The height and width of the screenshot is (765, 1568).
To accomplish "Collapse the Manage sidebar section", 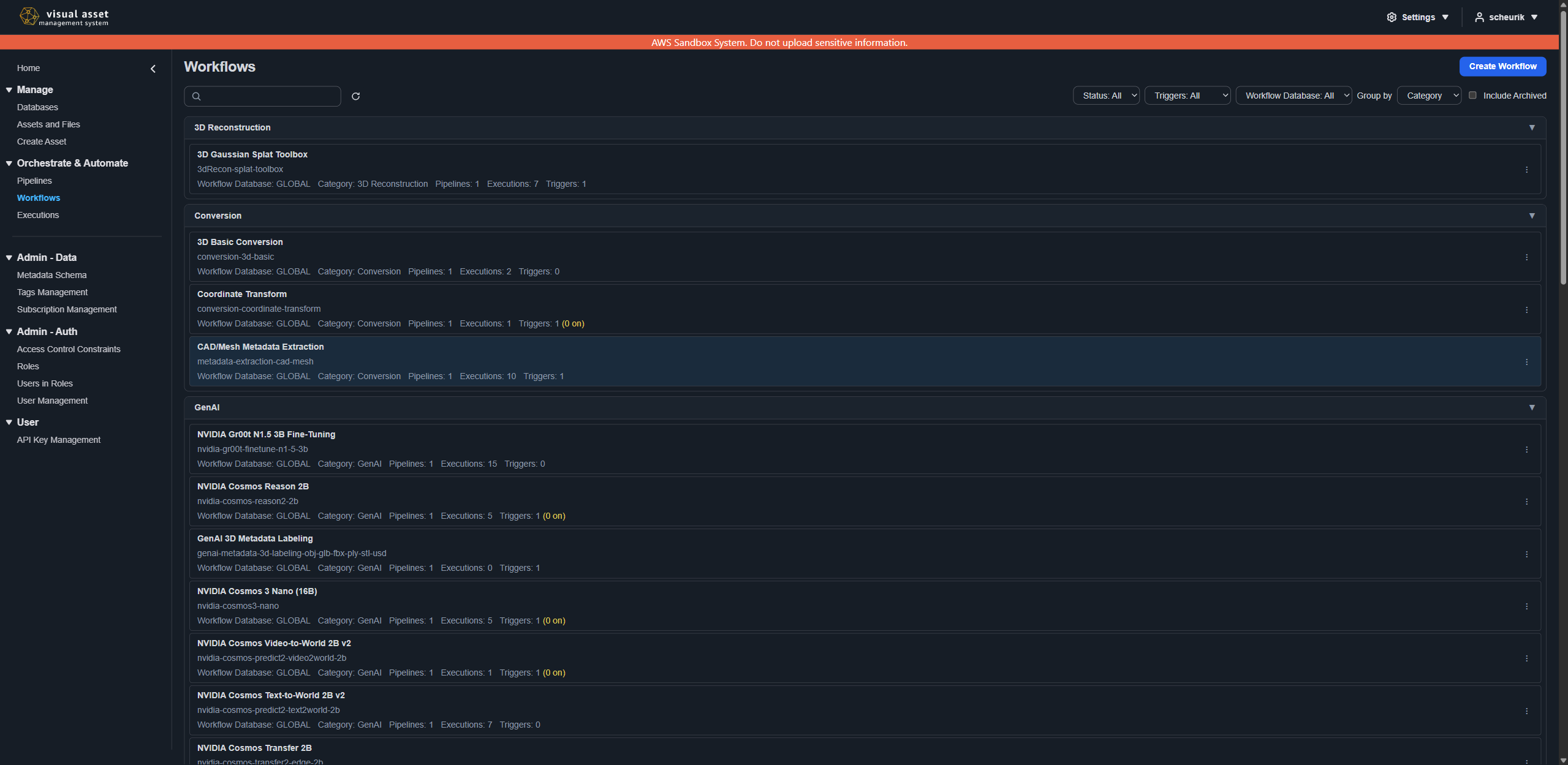I will pyautogui.click(x=9, y=89).
